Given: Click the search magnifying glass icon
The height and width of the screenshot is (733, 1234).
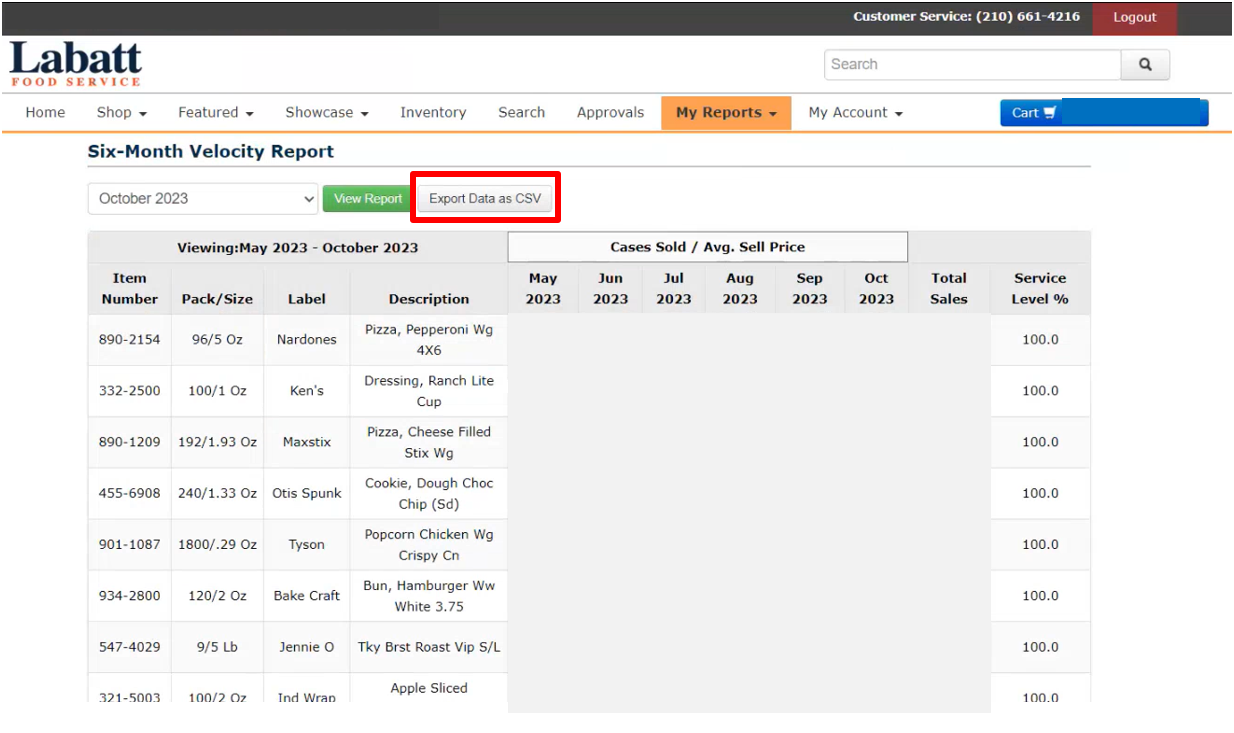Looking at the screenshot, I should tap(1145, 64).
